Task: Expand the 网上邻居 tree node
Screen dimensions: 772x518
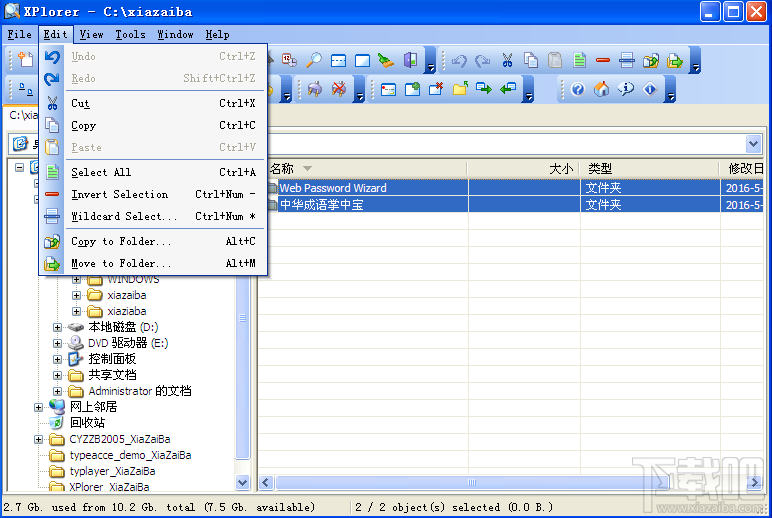Action: click(x=38, y=407)
